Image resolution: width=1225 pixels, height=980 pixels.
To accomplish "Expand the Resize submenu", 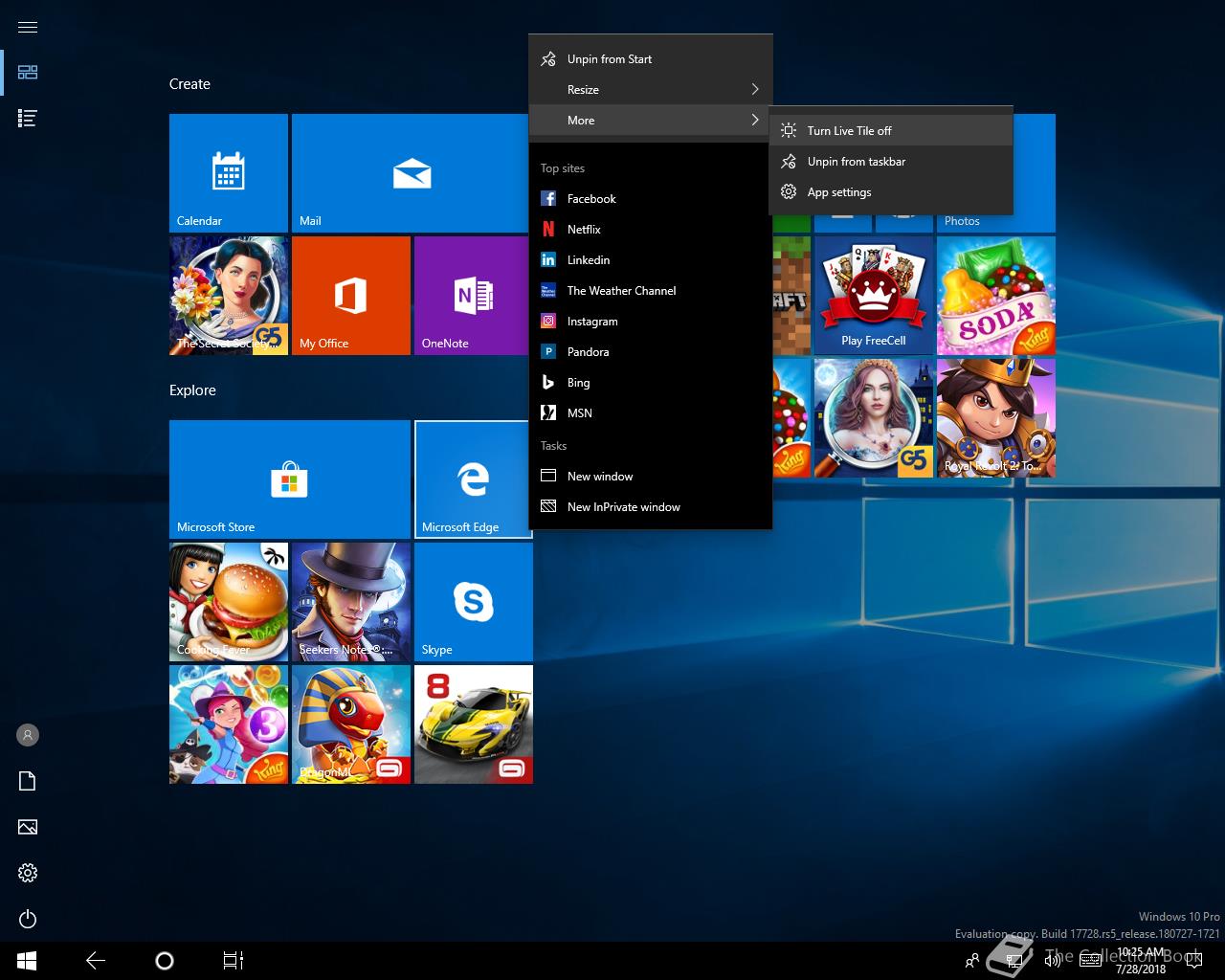I will click(651, 90).
